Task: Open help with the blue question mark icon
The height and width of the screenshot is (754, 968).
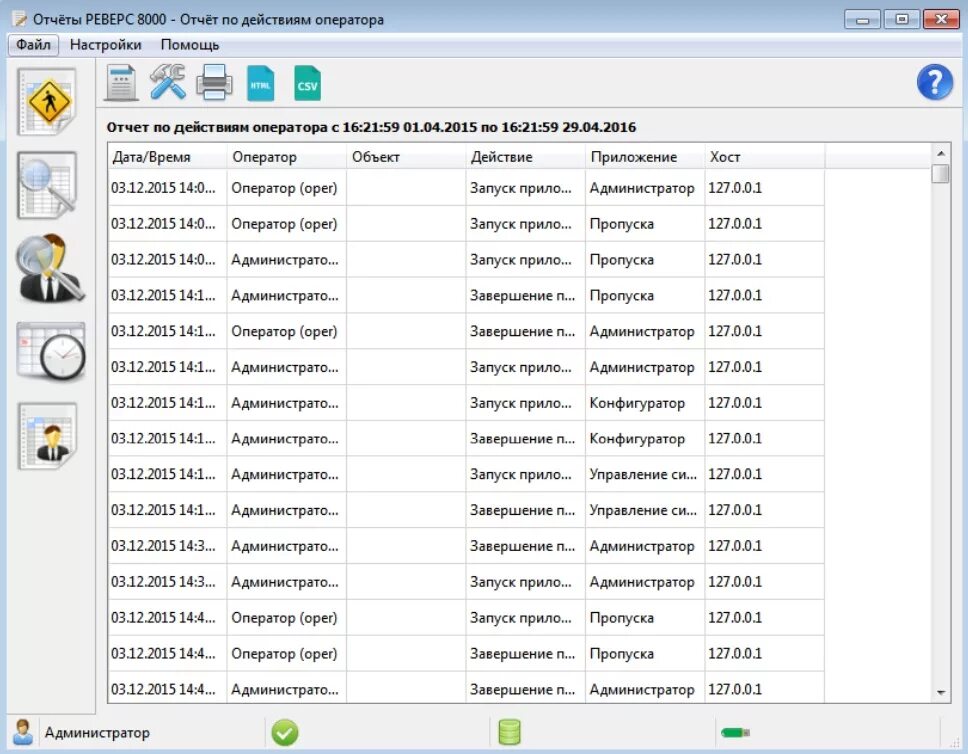Action: (935, 82)
